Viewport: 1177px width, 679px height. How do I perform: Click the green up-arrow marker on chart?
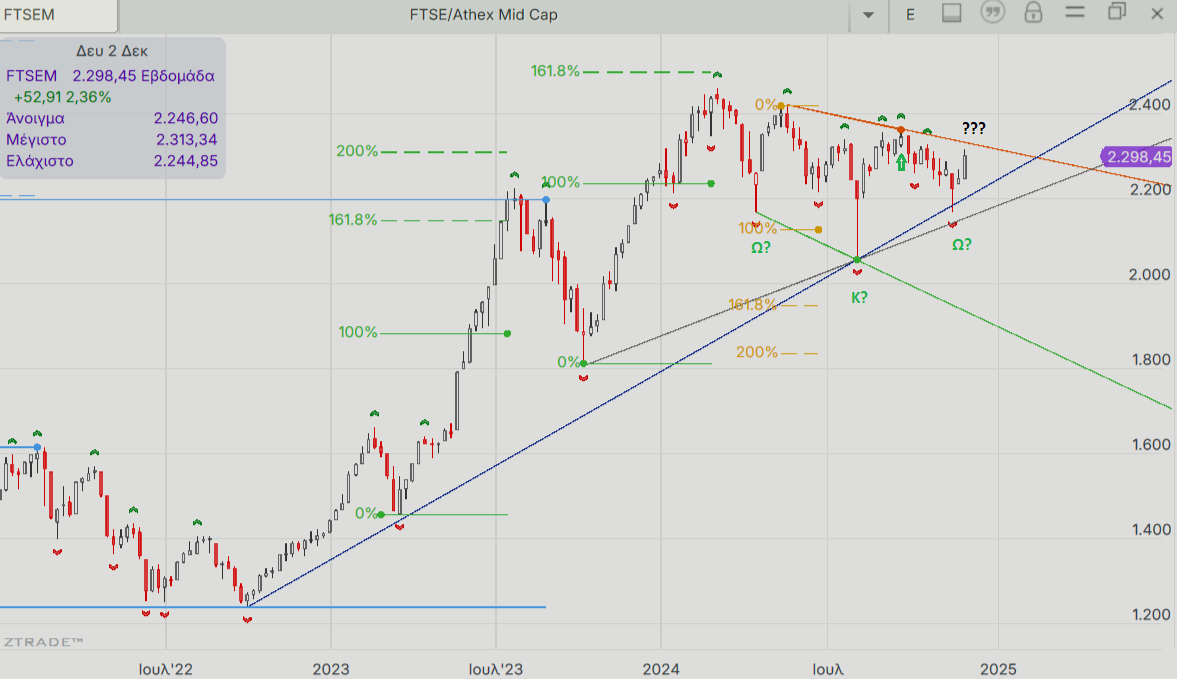click(x=902, y=162)
